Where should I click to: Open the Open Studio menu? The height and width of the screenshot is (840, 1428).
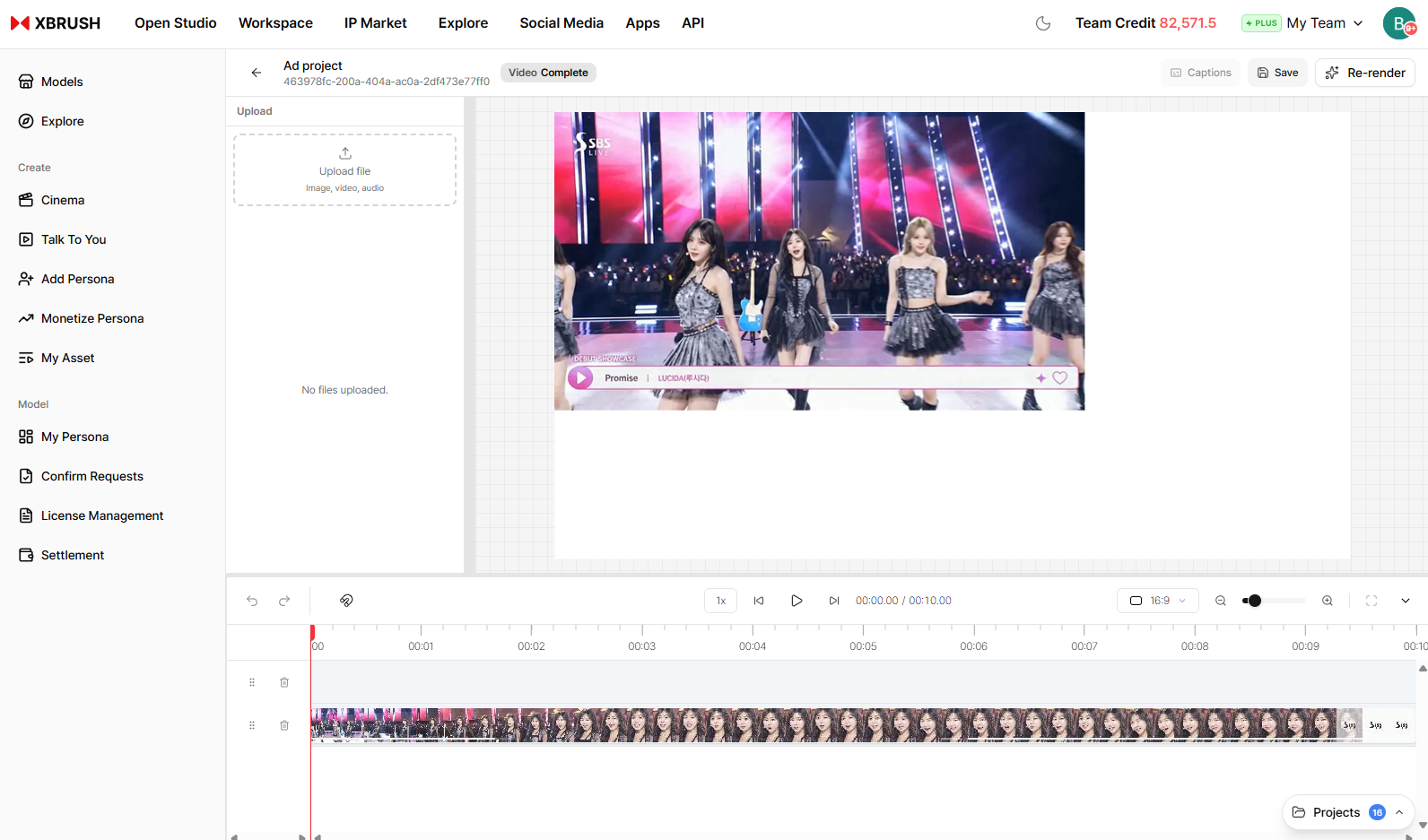[x=176, y=23]
